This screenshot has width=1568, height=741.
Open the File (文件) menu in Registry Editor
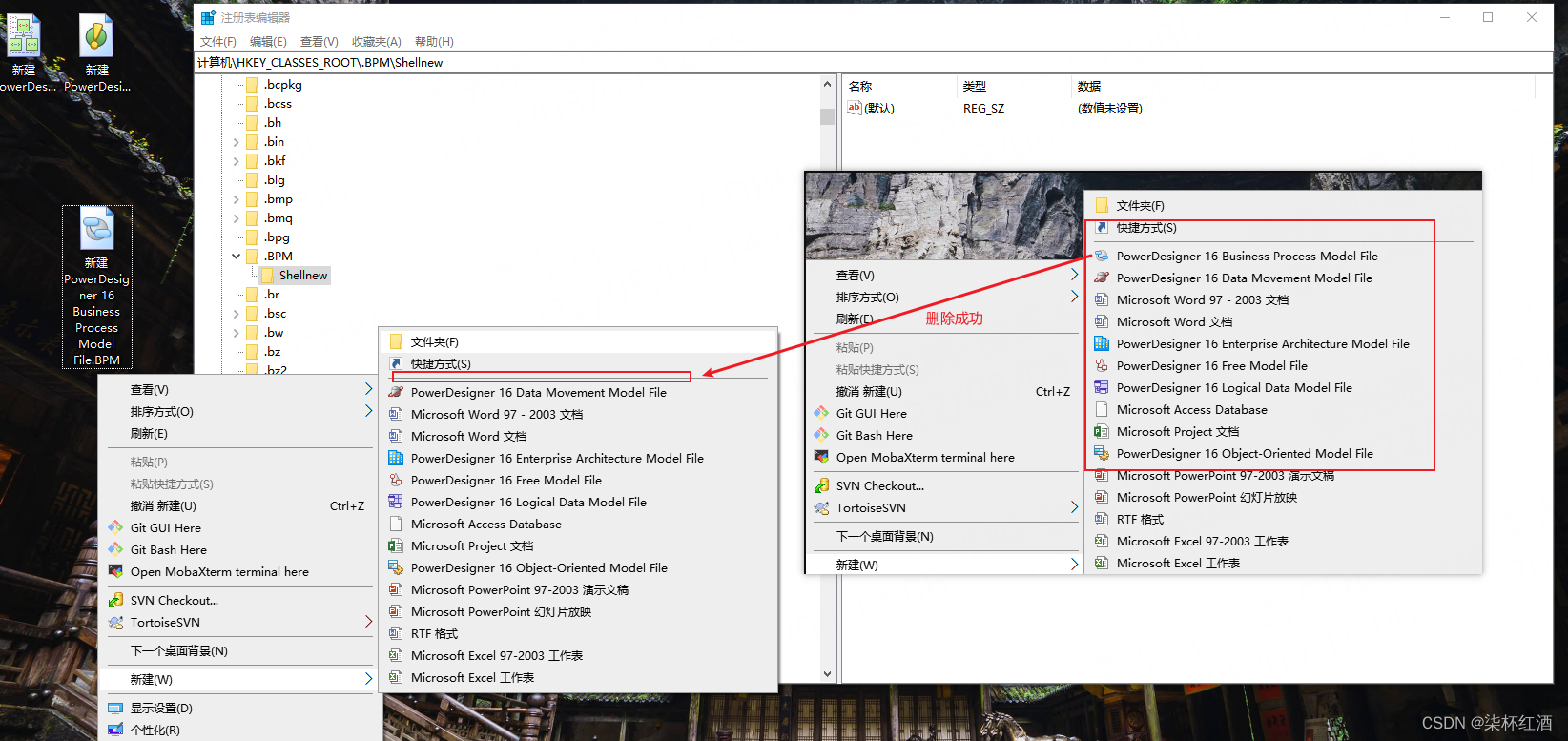pyautogui.click(x=217, y=42)
